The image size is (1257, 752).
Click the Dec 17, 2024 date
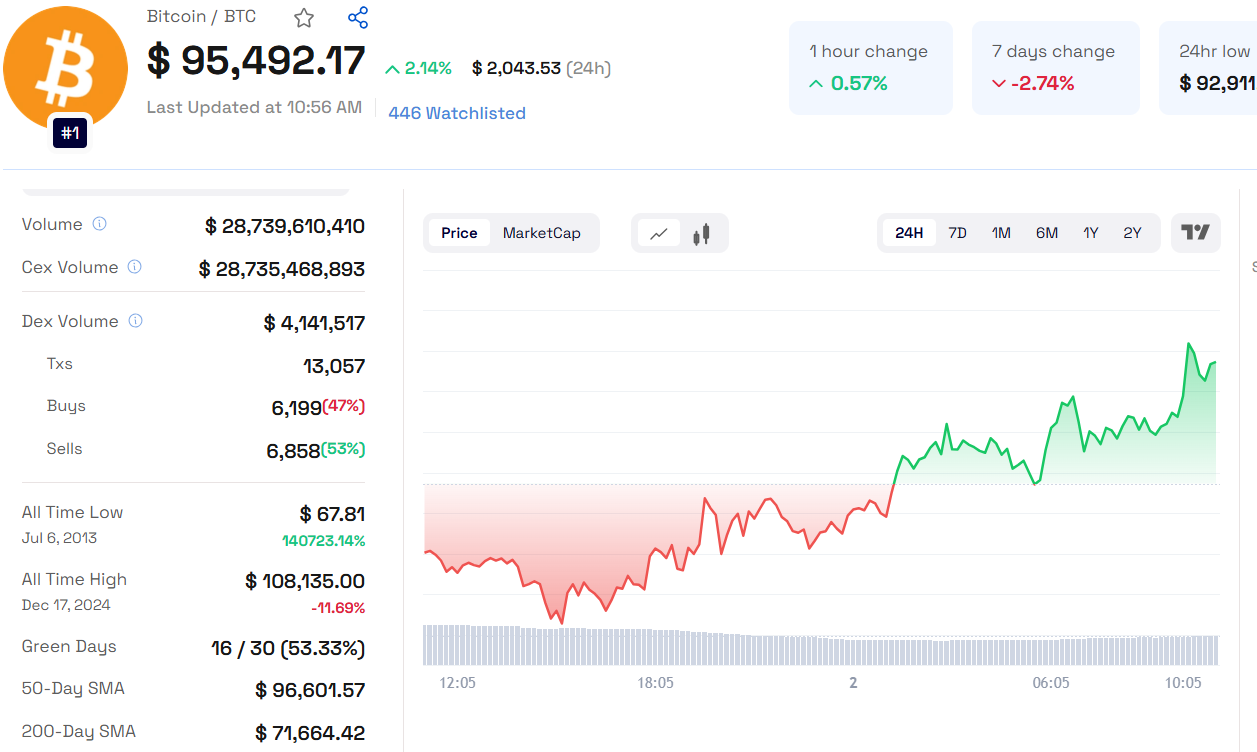pyautogui.click(x=66, y=605)
